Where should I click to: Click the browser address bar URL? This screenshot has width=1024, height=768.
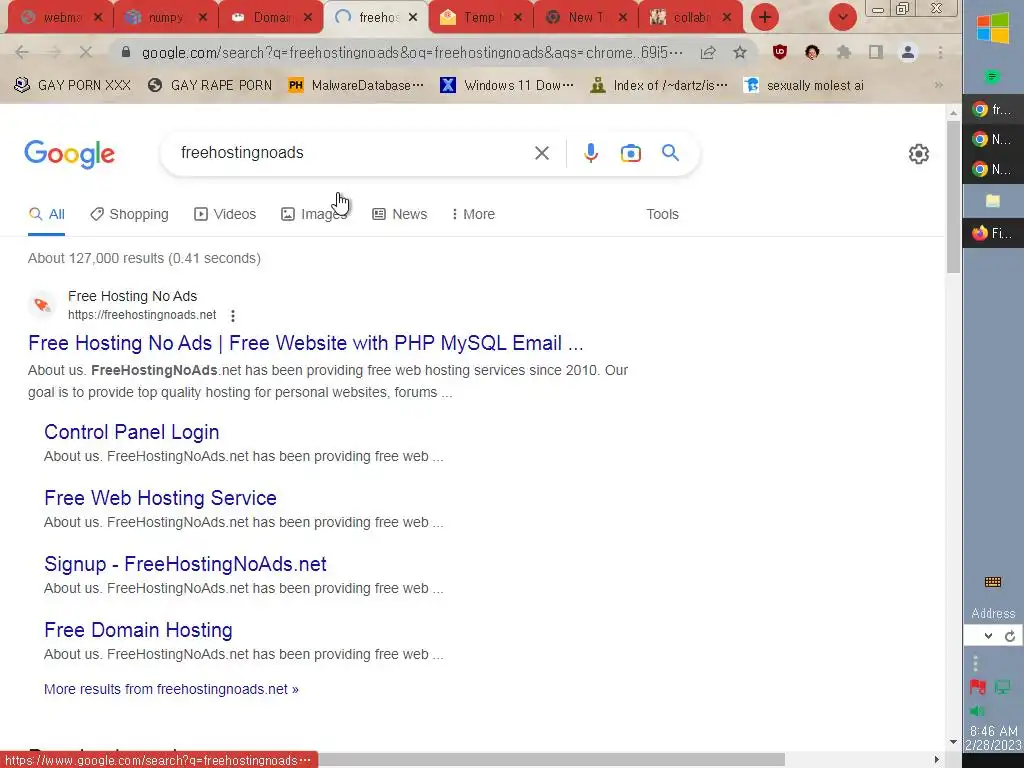tap(411, 52)
